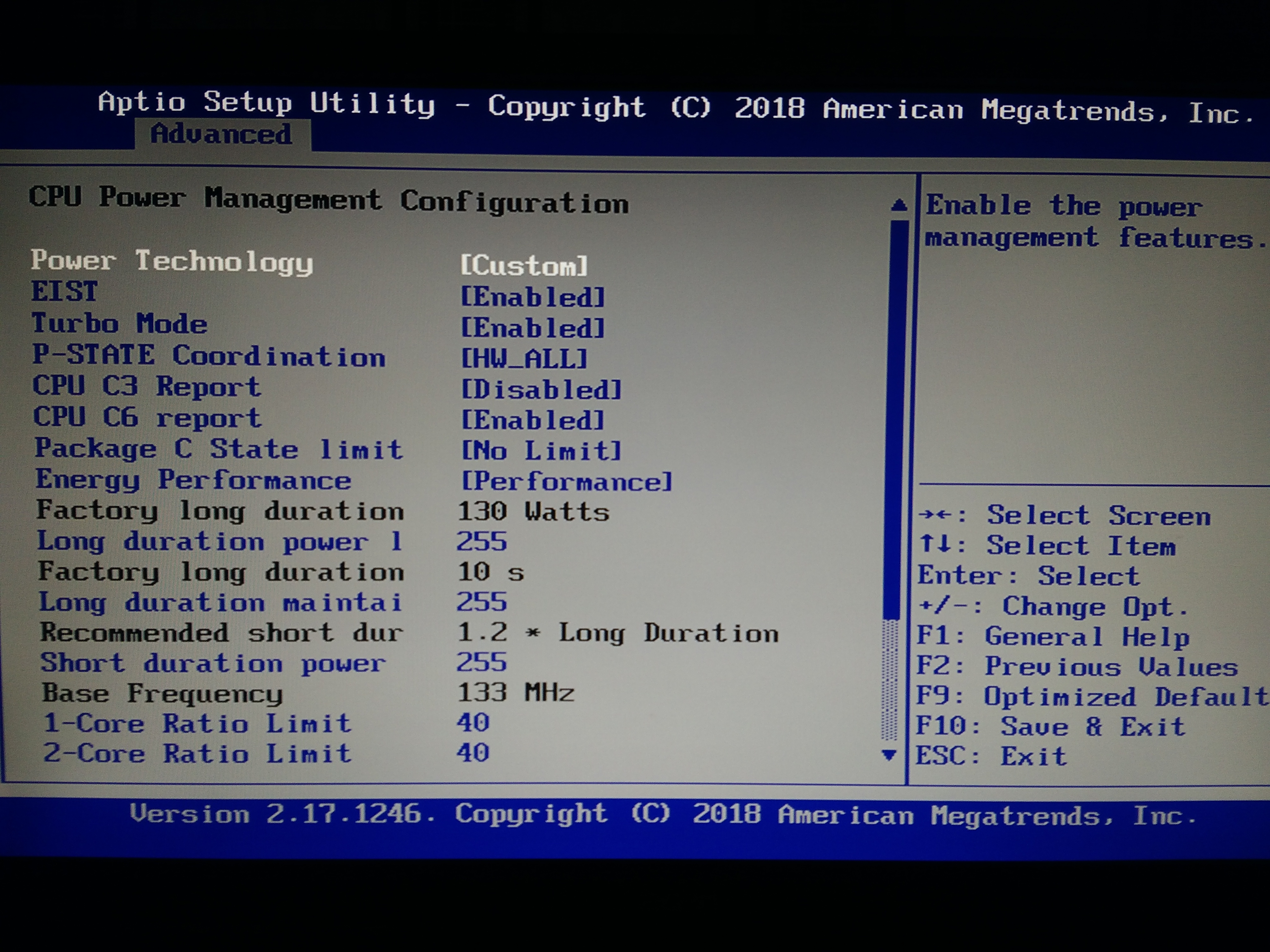1270x952 pixels.
Task: Toggle the EIST Enabled setting
Action: [532, 297]
